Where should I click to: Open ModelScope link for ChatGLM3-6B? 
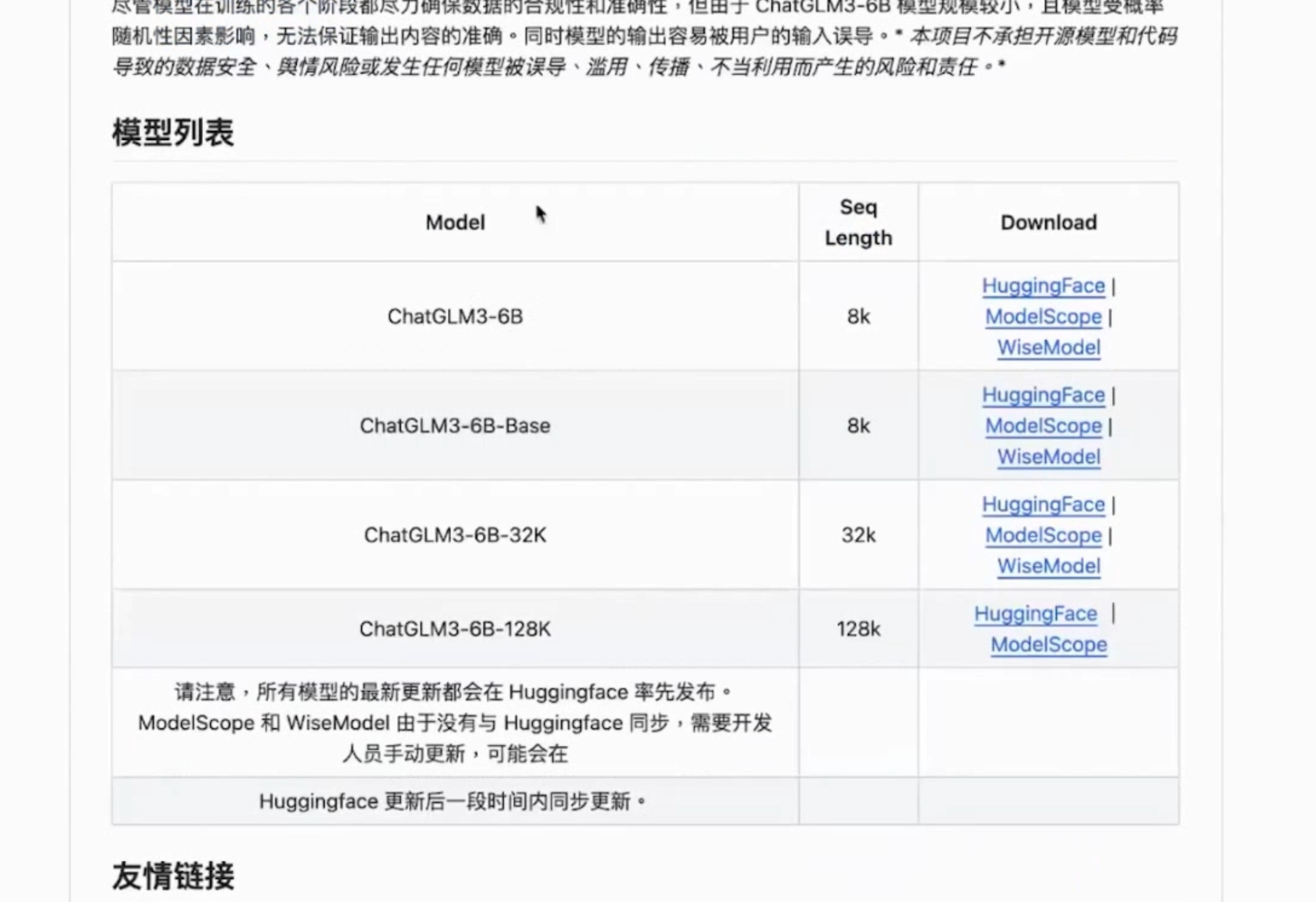click(1042, 317)
